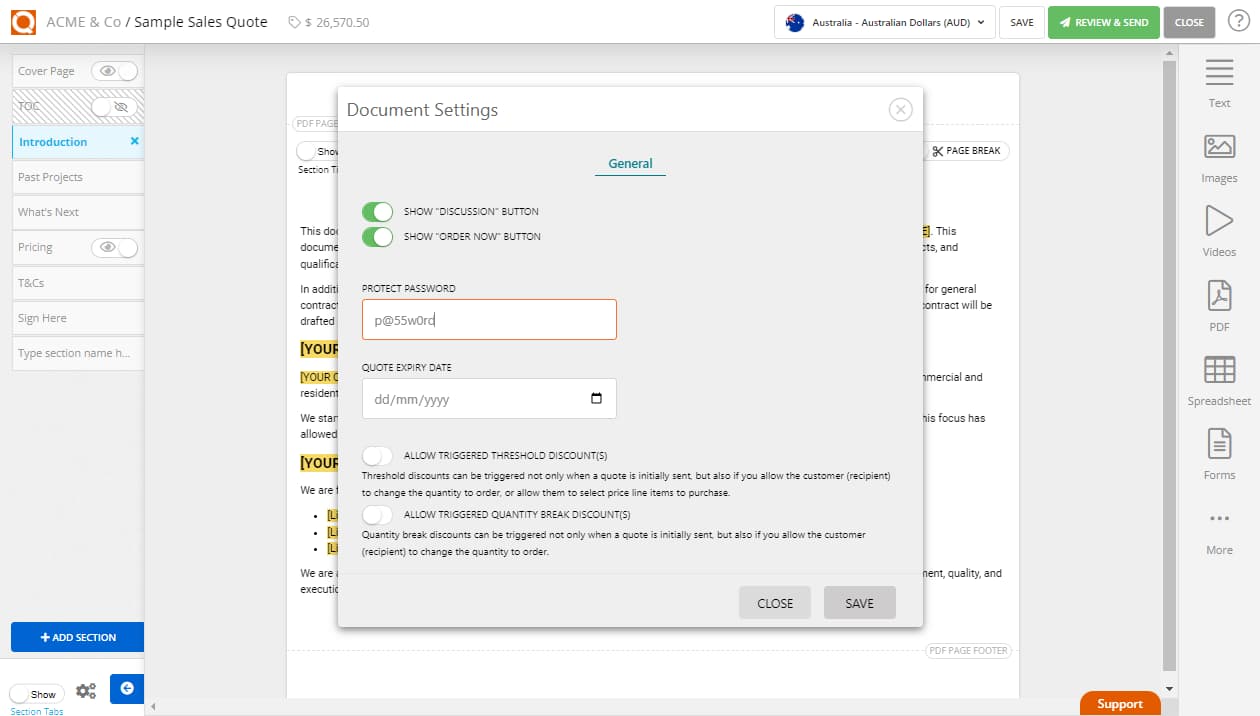Click the Review & Send button

1103,21
